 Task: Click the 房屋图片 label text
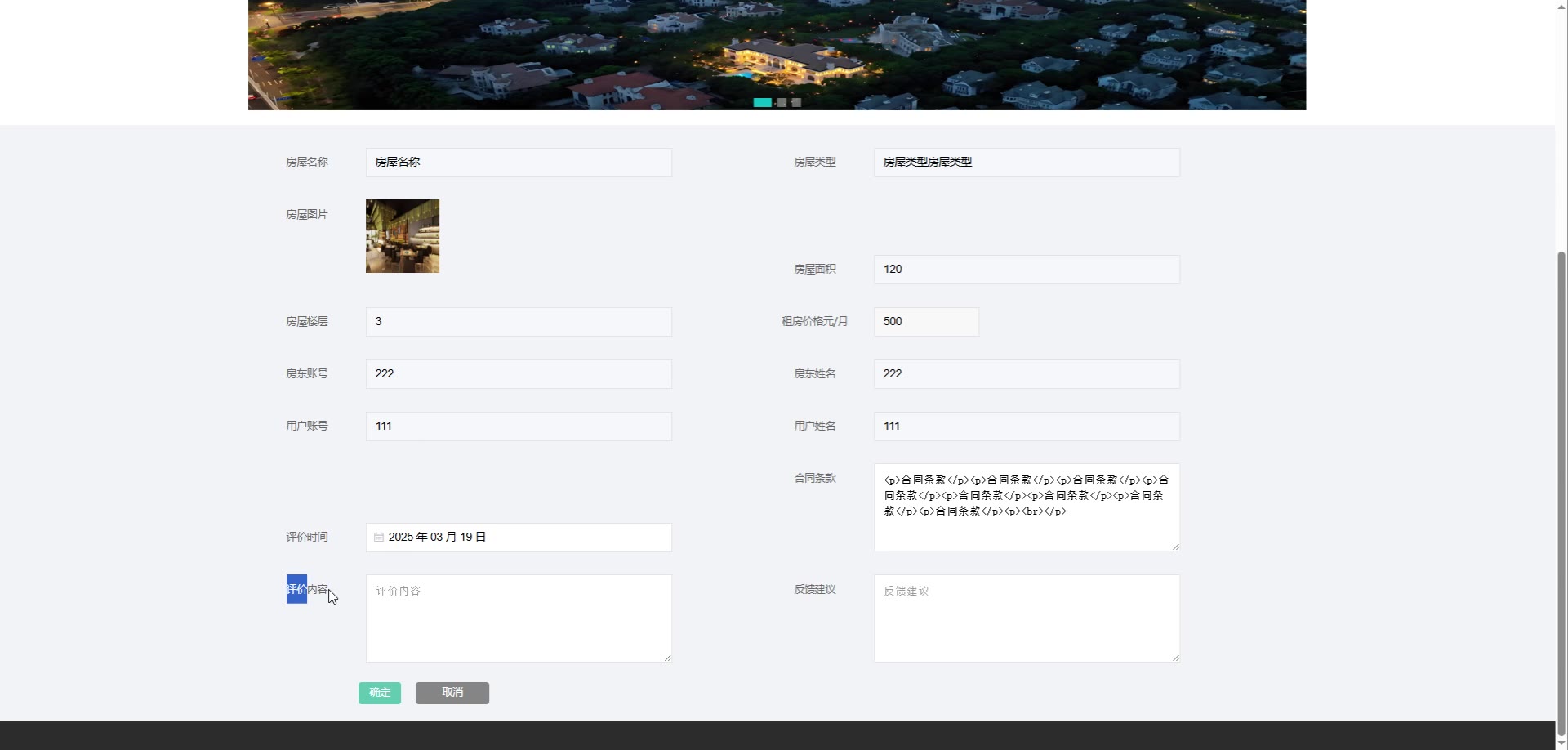(x=307, y=215)
